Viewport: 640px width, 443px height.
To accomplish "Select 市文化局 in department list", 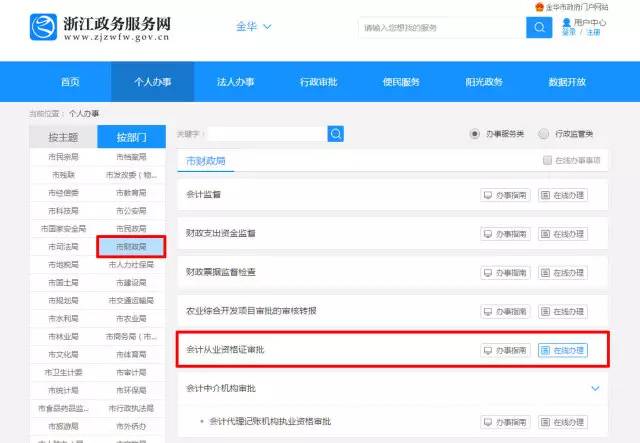I will pyautogui.click(x=63, y=354).
